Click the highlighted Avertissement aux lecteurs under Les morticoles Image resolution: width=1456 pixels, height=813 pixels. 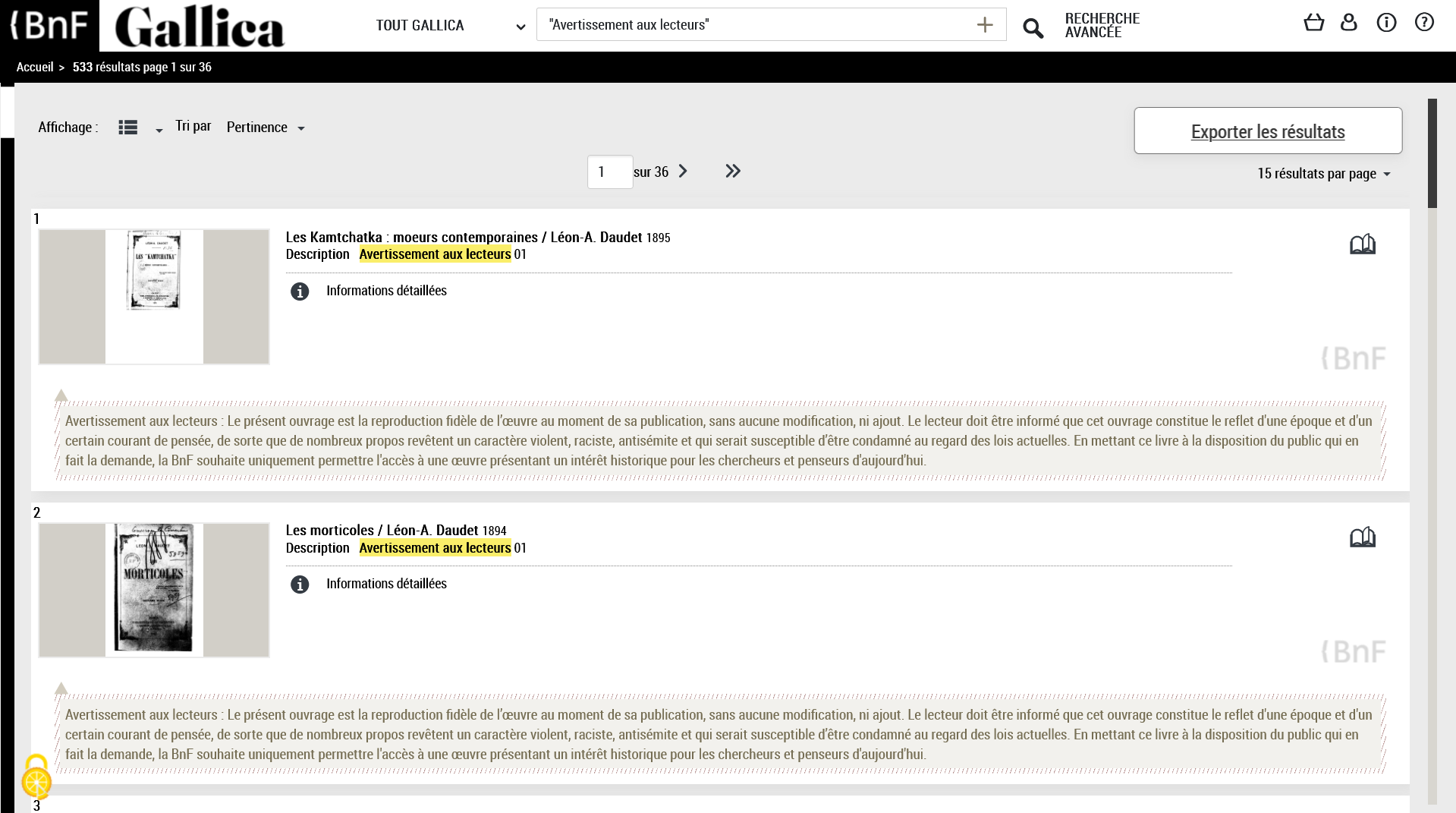point(435,548)
